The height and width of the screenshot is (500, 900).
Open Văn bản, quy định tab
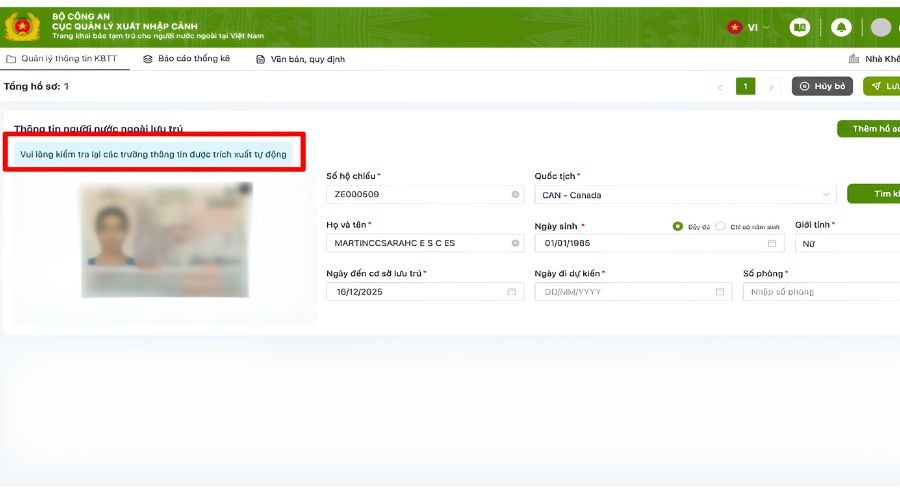pyautogui.click(x=300, y=59)
